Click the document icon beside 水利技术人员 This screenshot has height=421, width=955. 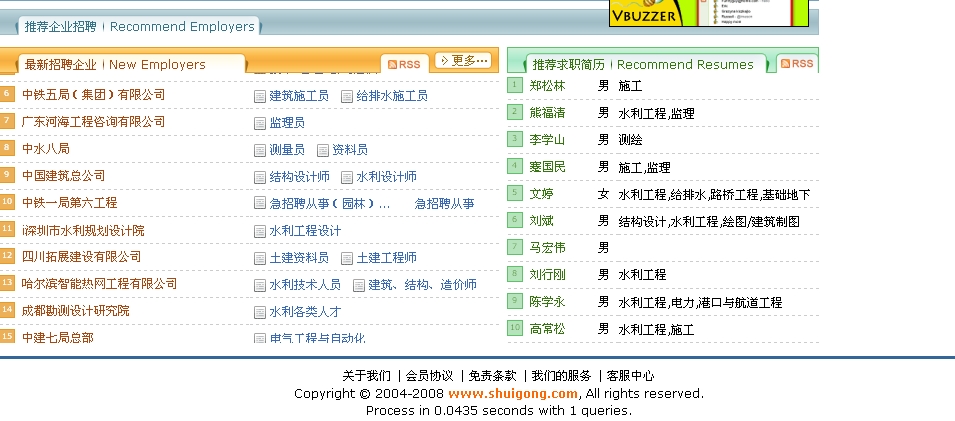[260, 285]
